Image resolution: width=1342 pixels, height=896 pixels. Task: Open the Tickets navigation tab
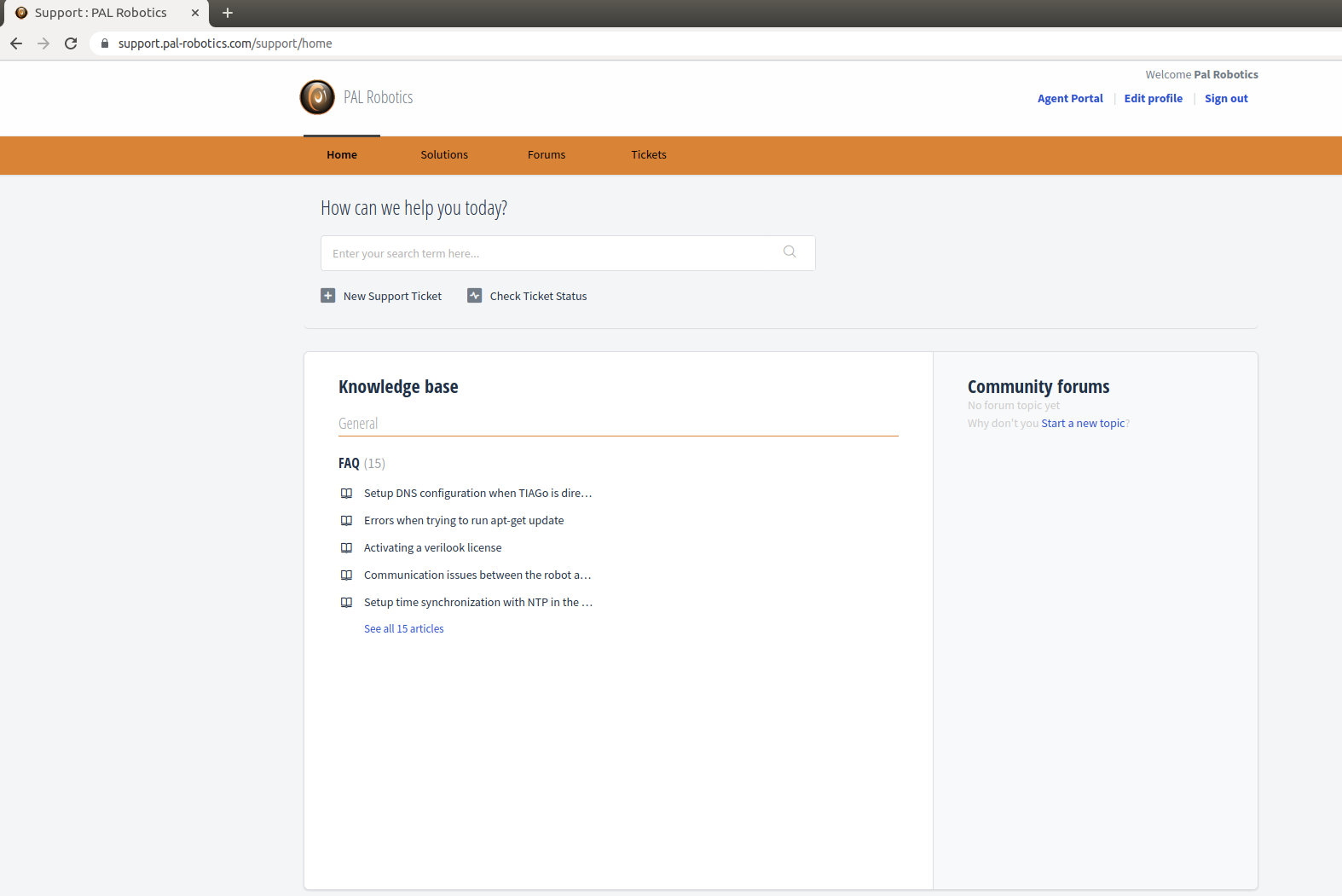pyautogui.click(x=649, y=155)
